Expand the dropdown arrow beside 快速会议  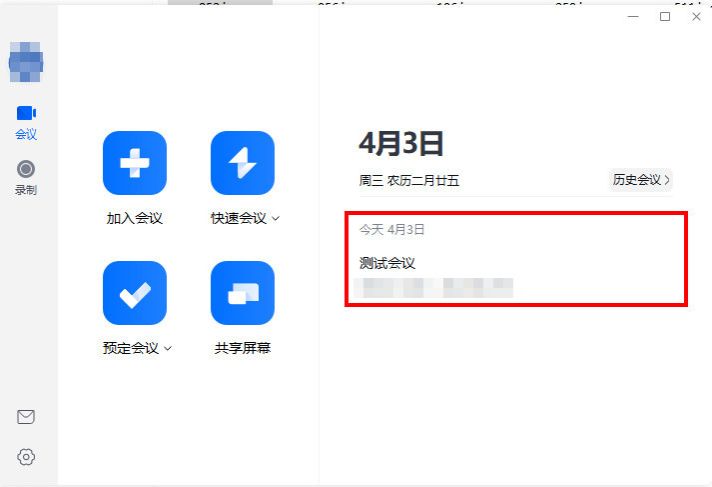[276, 219]
